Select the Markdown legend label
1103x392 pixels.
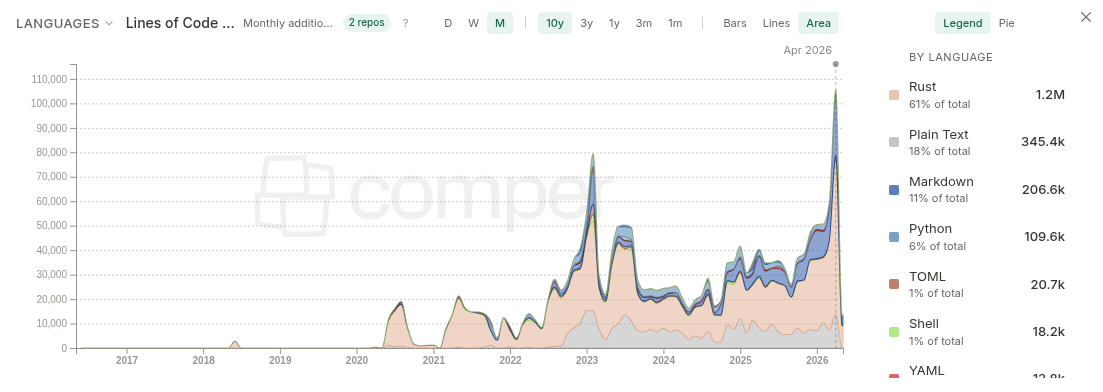[941, 182]
